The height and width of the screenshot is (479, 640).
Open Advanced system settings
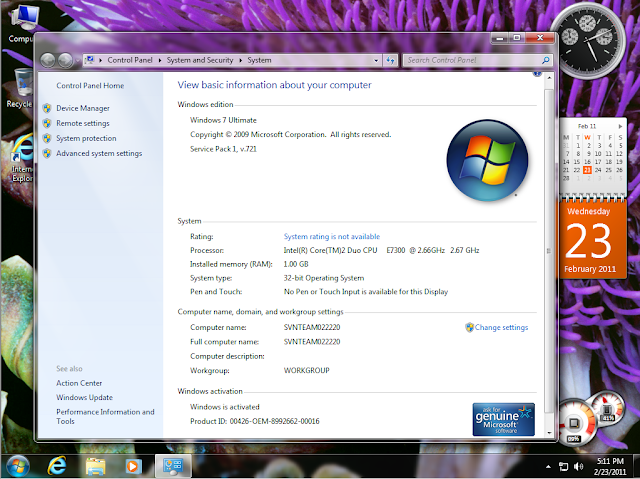point(99,153)
